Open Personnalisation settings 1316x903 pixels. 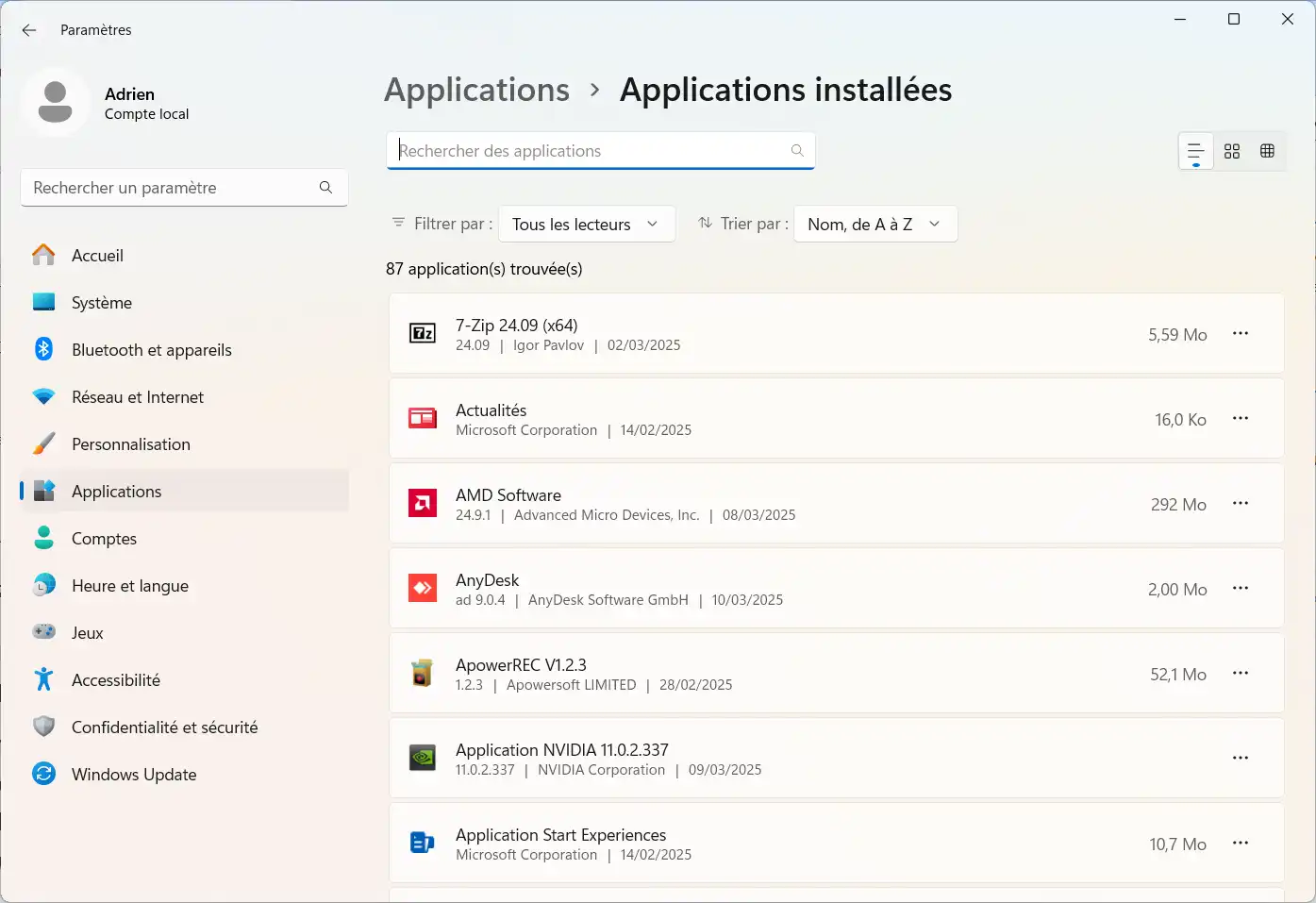[x=185, y=444]
